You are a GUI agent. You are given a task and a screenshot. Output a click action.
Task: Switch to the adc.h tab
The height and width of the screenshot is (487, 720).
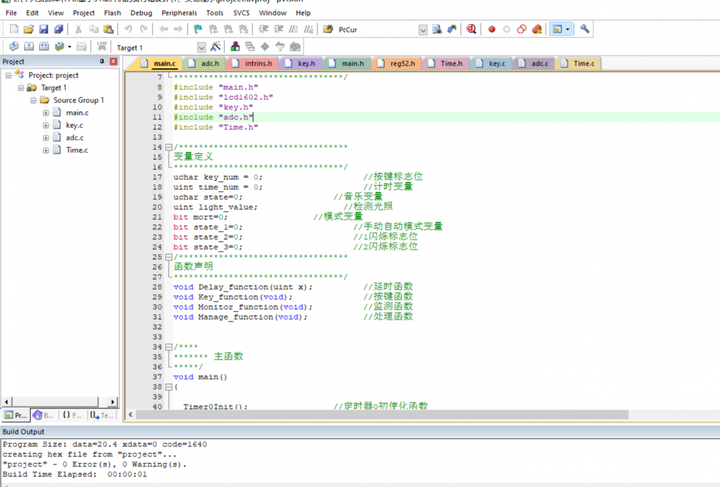tap(205, 63)
